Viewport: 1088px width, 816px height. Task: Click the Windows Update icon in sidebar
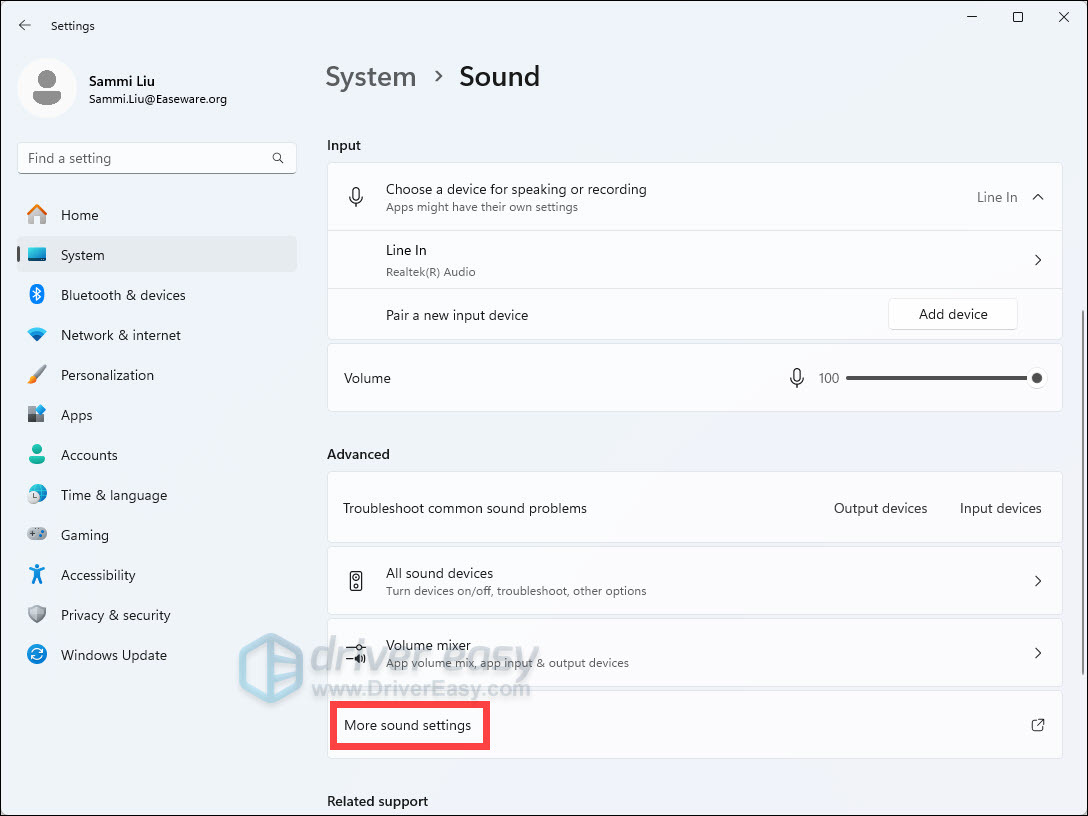(x=37, y=655)
